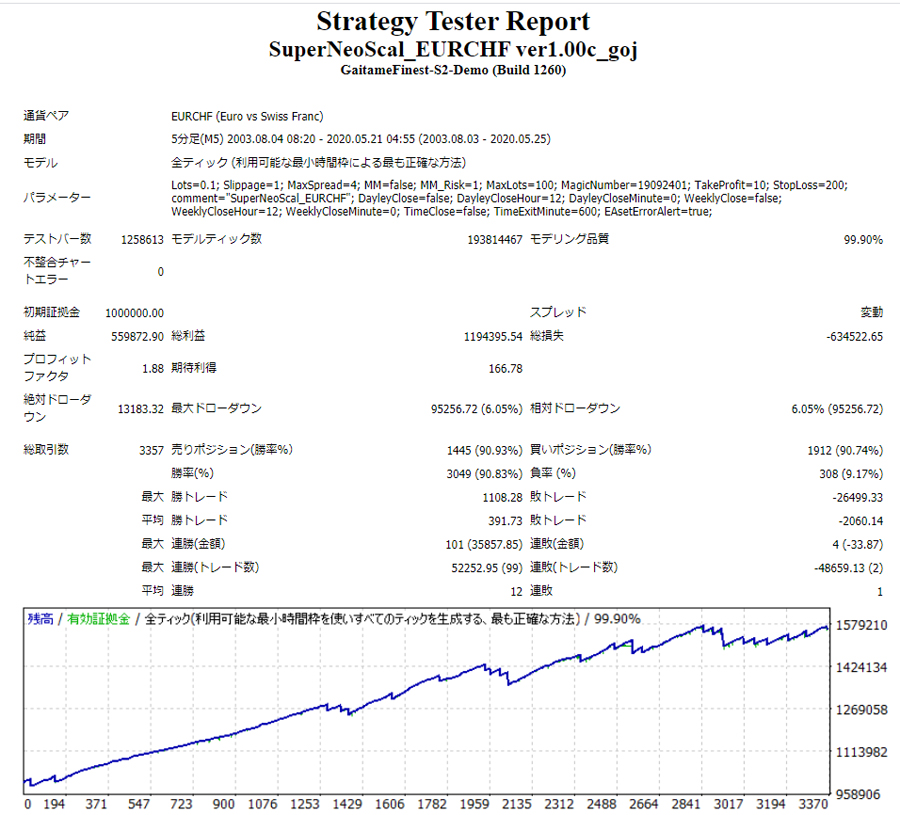
Task: Click GaitameFinest-S2-Demo (Build 1260) line
Action: tap(453, 70)
